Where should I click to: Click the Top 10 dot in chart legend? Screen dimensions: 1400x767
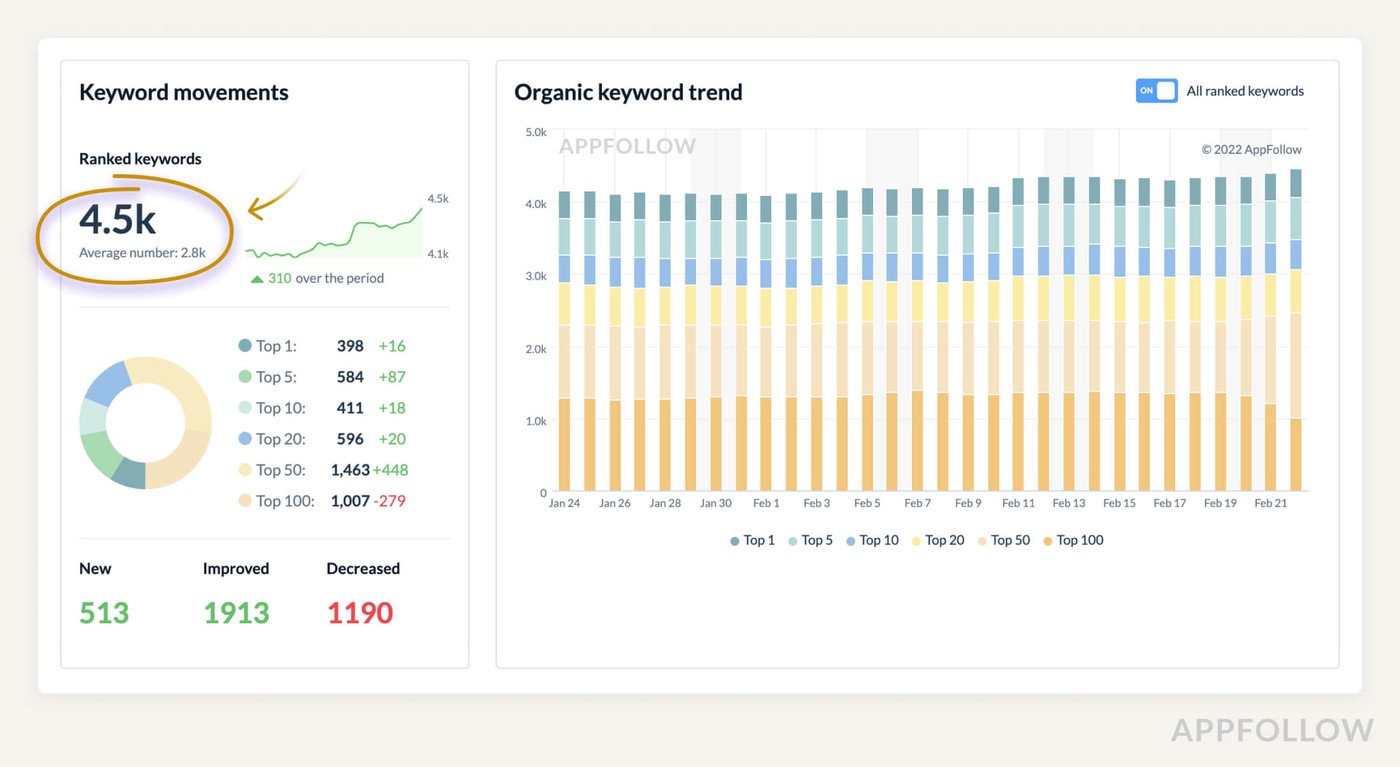(x=850, y=541)
